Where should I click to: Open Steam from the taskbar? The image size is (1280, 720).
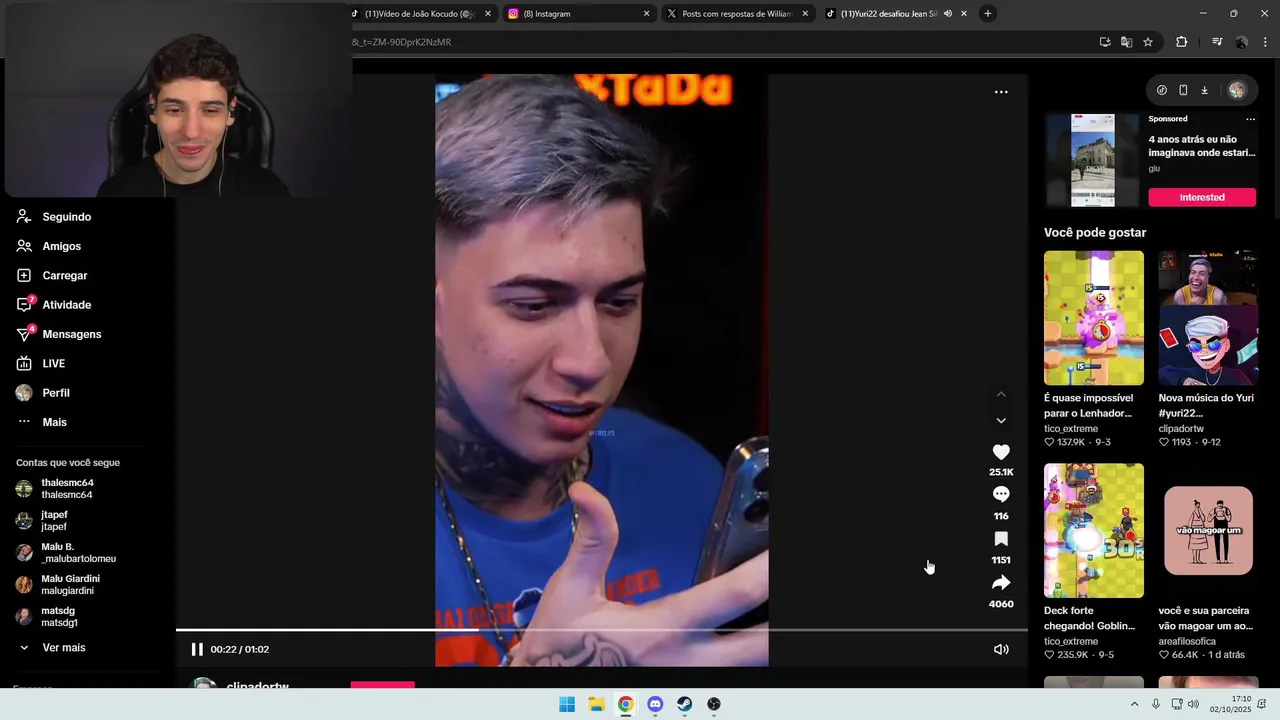(684, 704)
